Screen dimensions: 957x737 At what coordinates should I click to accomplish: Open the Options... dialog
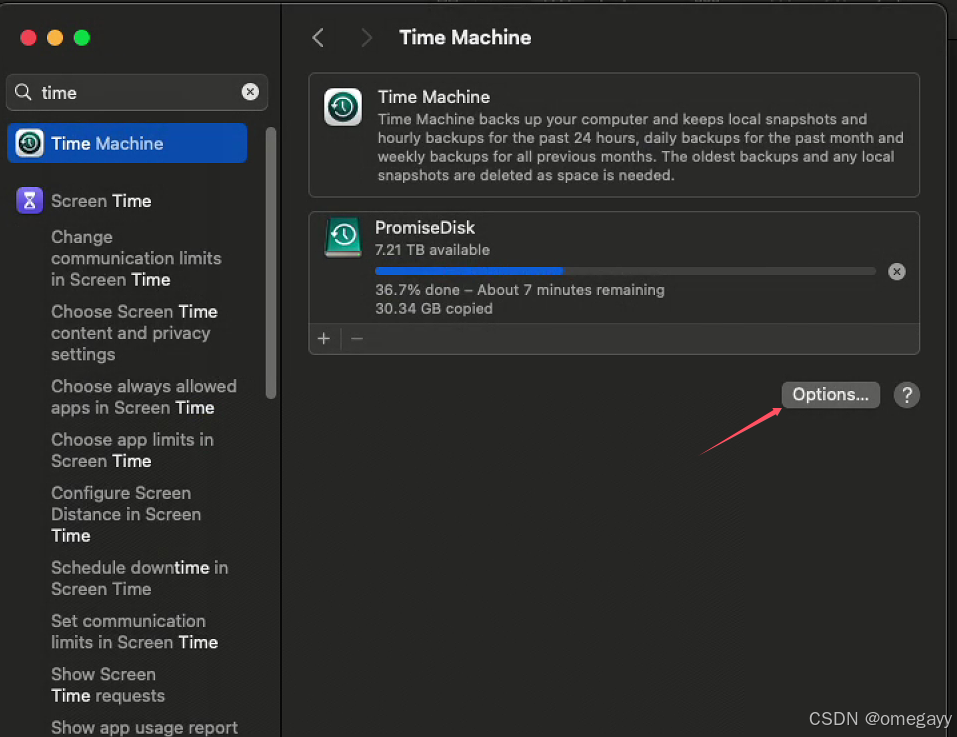click(831, 395)
